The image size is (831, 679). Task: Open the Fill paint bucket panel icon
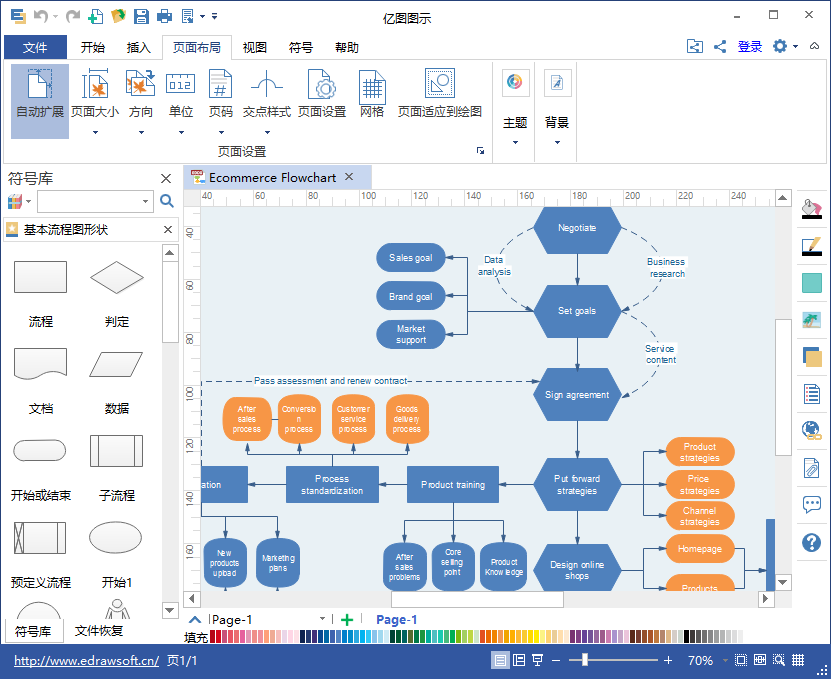[x=811, y=209]
